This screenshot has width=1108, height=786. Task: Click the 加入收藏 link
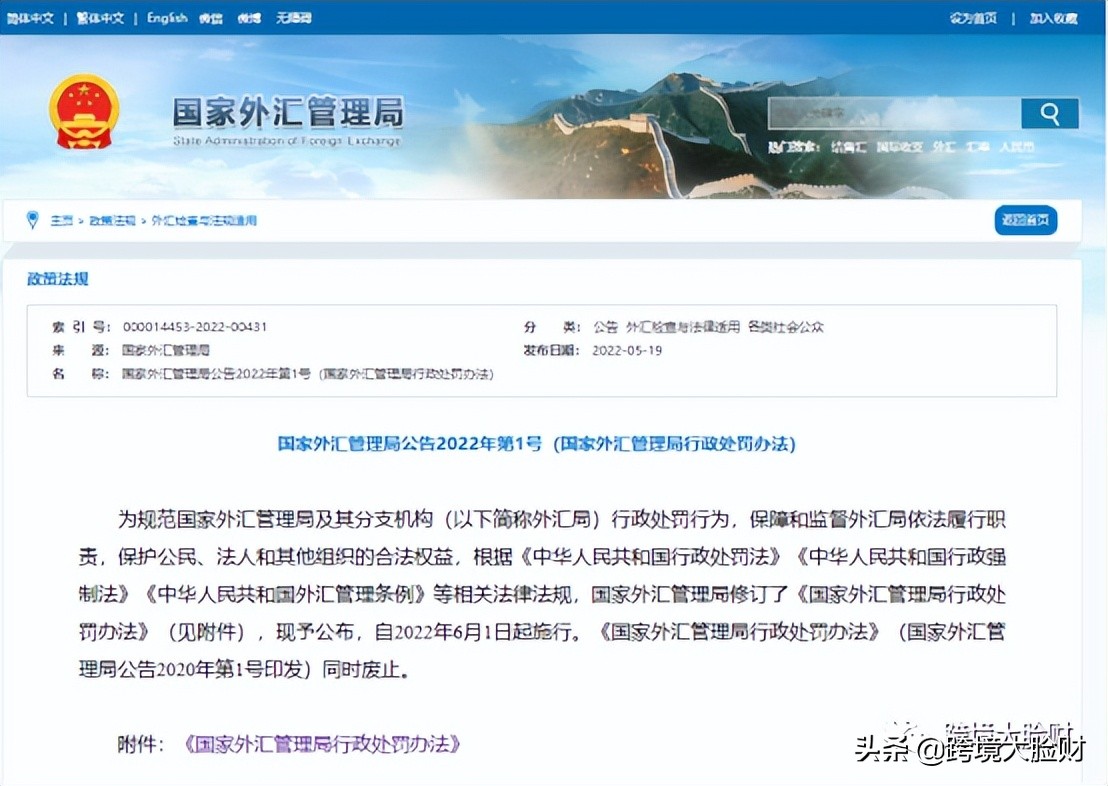[x=1055, y=17]
